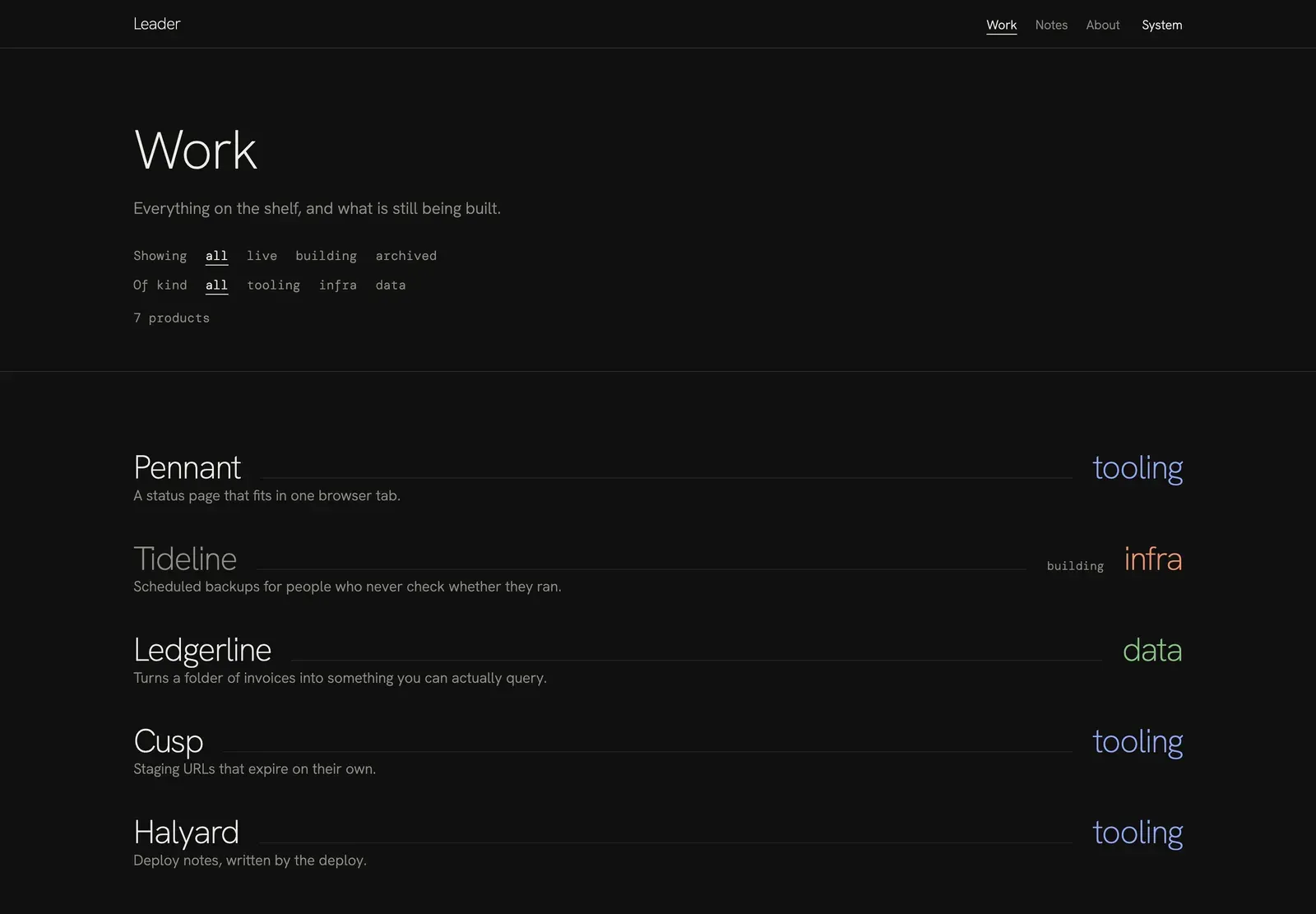Filter products by archived status
Screen dimensions: 1316x914
point(405,256)
